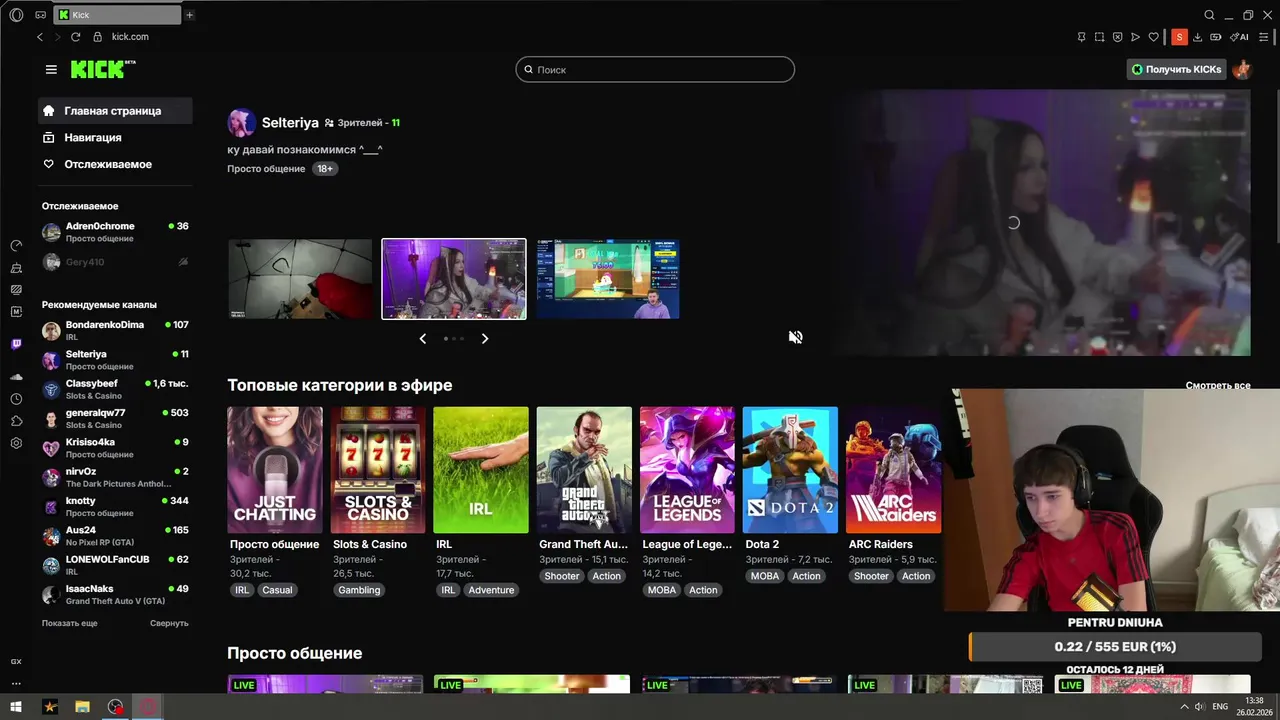Open GX Control speedometer sidebar icon
This screenshot has height=720, width=1280.
coord(16,245)
